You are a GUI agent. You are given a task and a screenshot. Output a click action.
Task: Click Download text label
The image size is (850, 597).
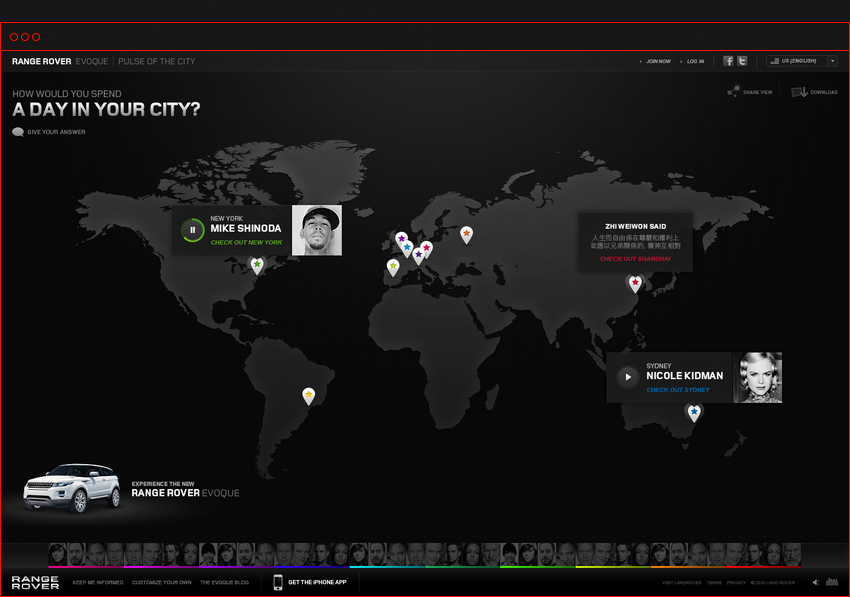tap(824, 92)
